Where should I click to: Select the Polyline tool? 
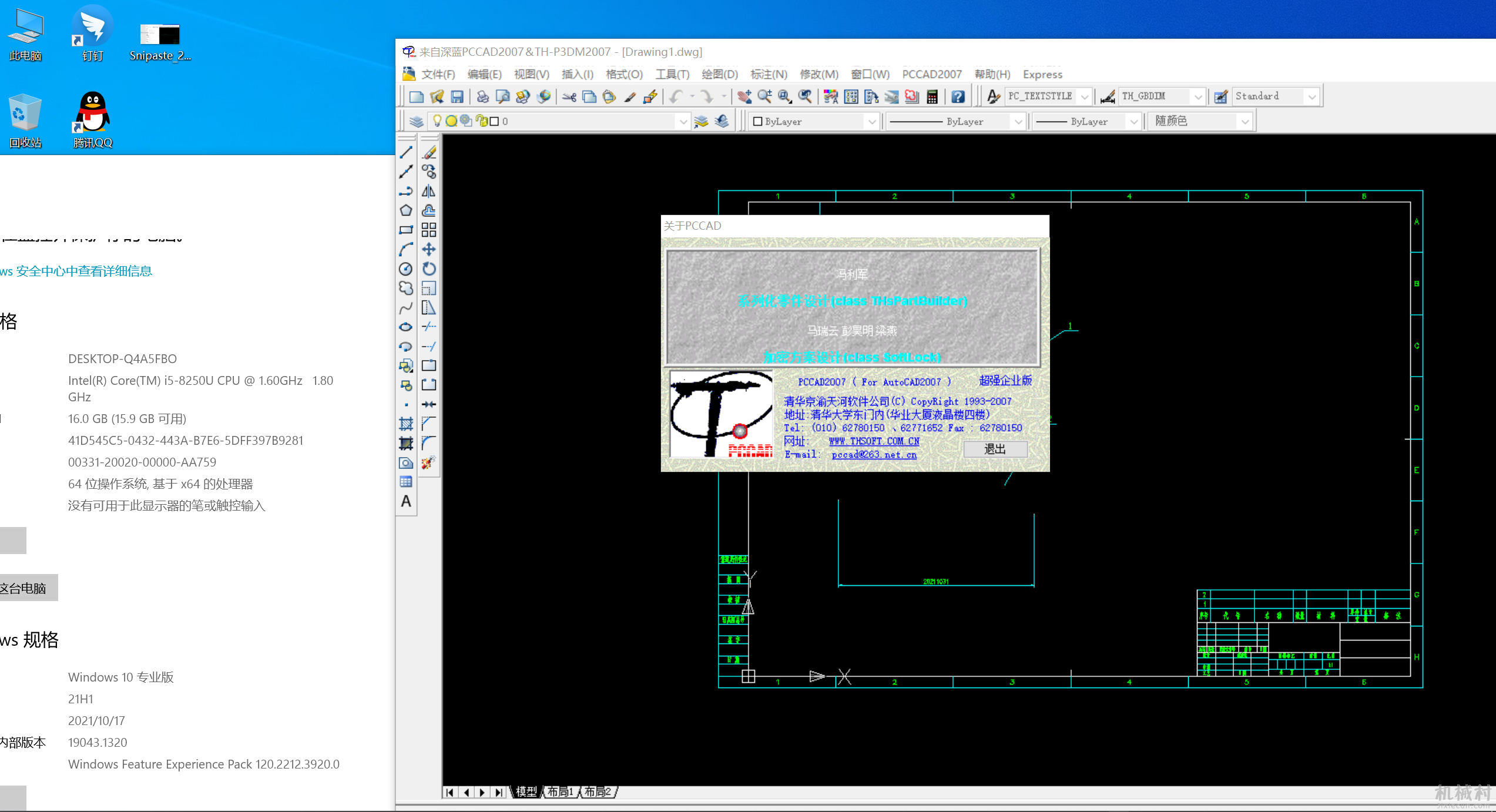406,191
